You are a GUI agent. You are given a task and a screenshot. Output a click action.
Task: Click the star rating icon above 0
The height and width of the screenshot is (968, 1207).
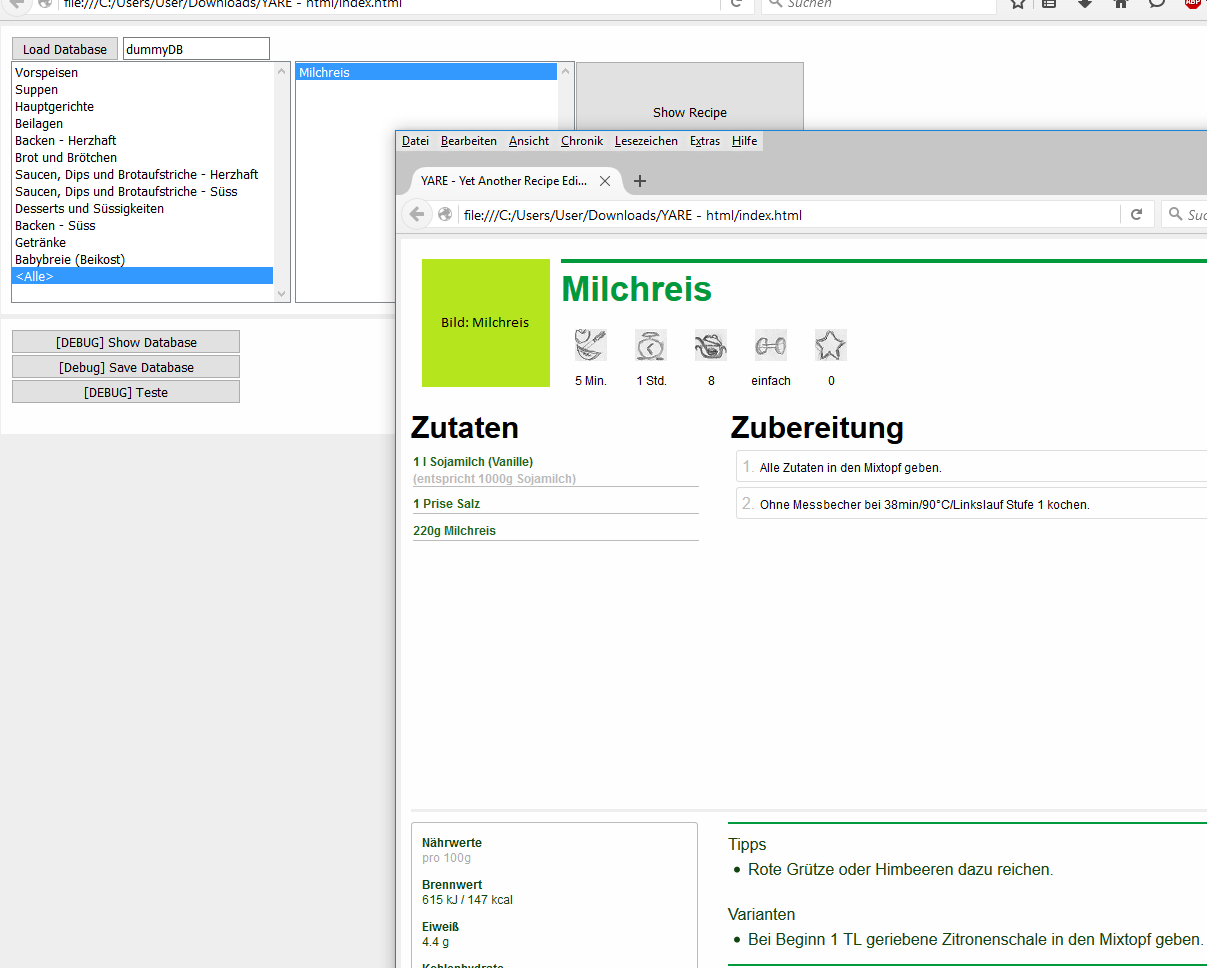tap(831, 345)
